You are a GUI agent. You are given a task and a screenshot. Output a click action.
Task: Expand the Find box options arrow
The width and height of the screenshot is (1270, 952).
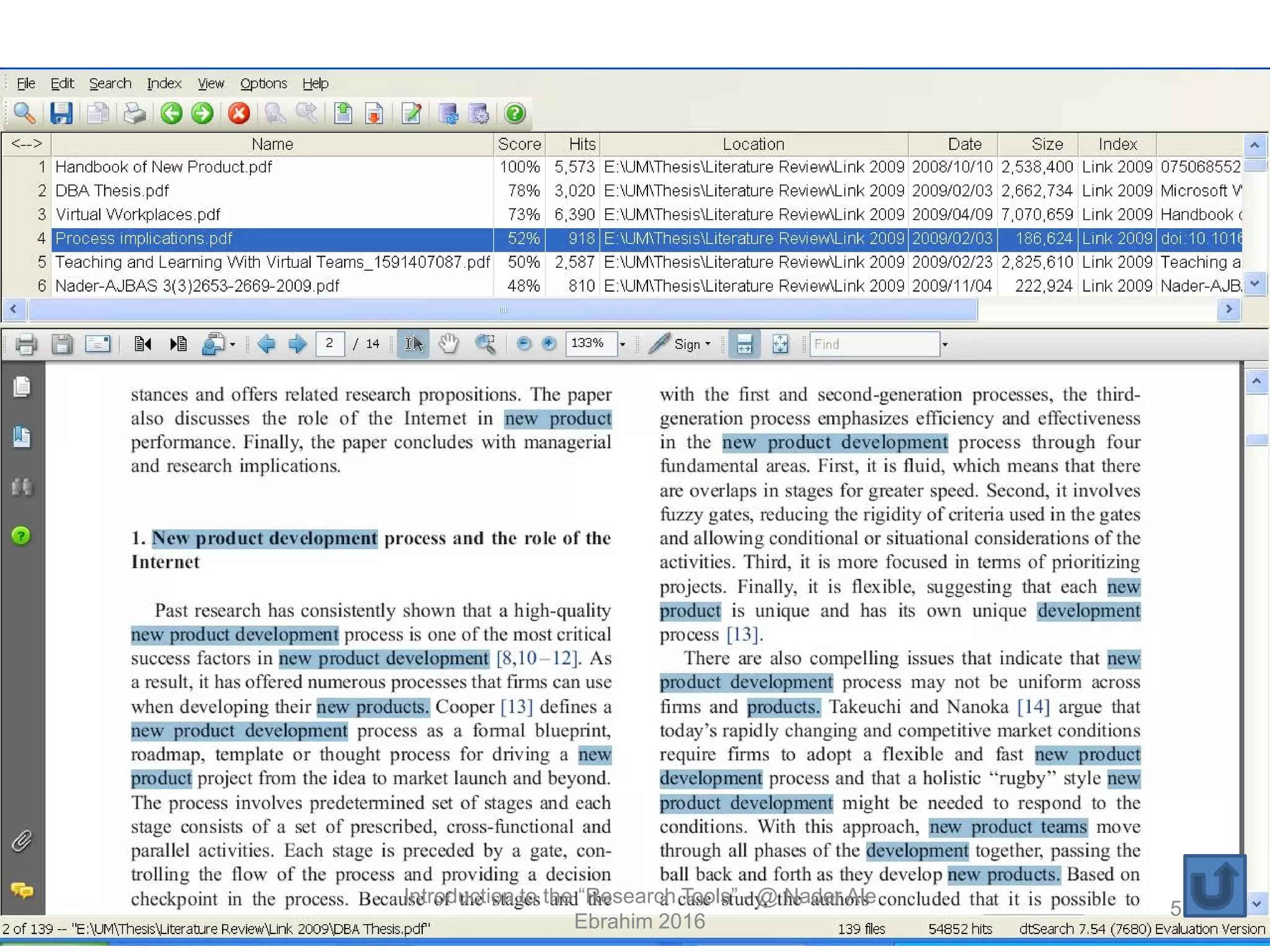[945, 345]
